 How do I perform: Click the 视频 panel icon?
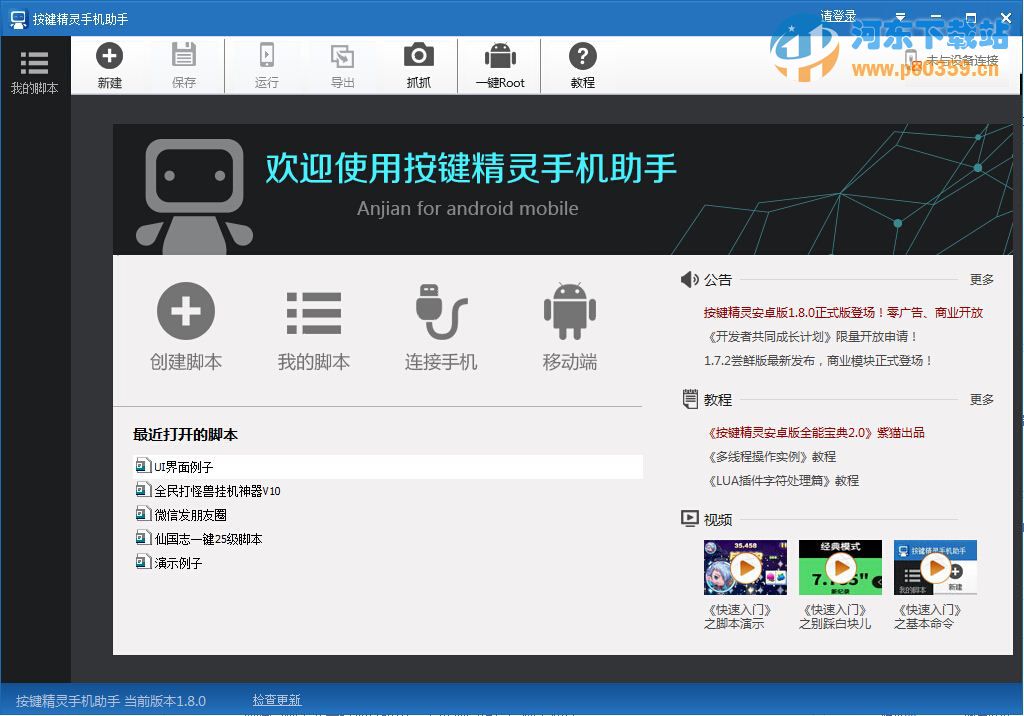point(690,518)
